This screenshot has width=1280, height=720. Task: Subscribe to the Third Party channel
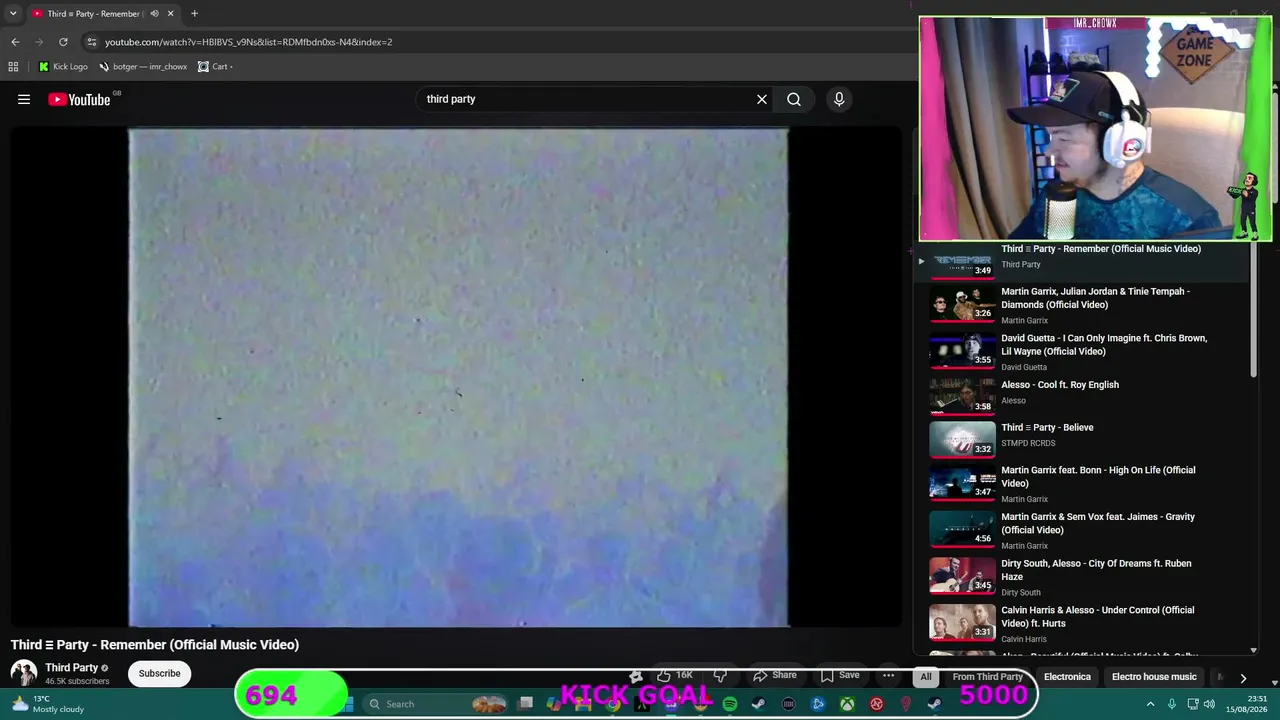160,673
